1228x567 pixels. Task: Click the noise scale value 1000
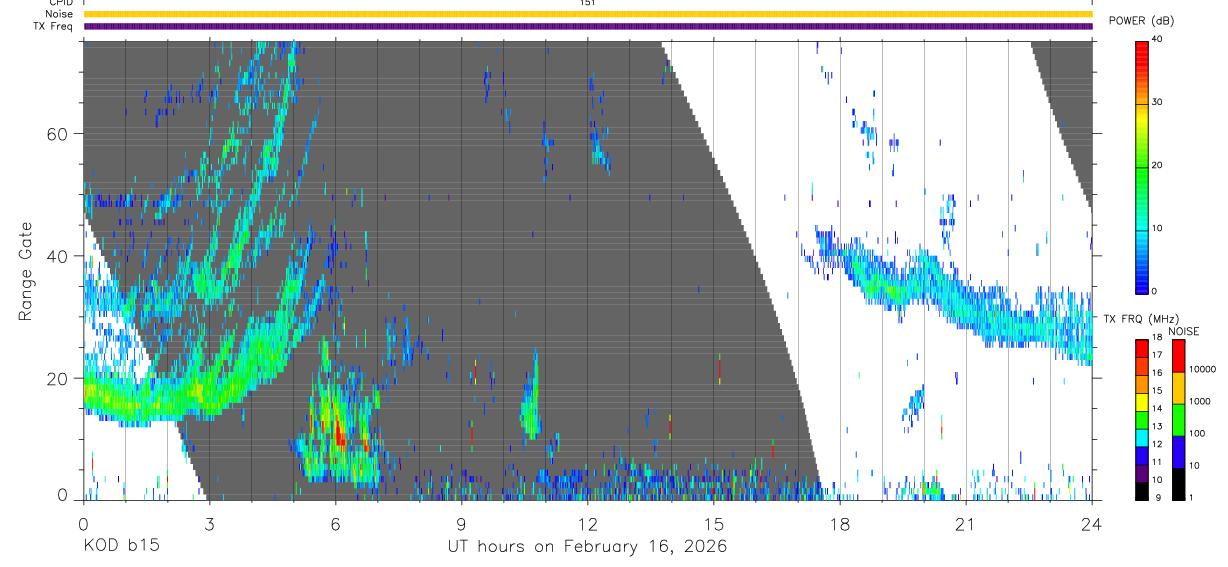pyautogui.click(x=1200, y=401)
